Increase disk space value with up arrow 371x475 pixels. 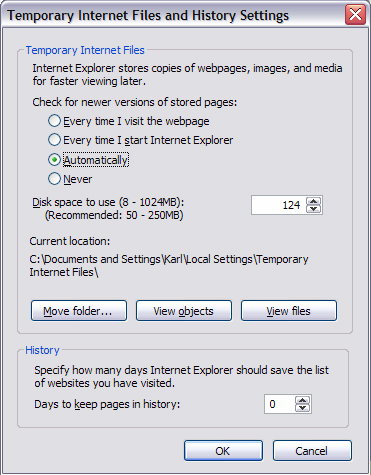coord(313,201)
